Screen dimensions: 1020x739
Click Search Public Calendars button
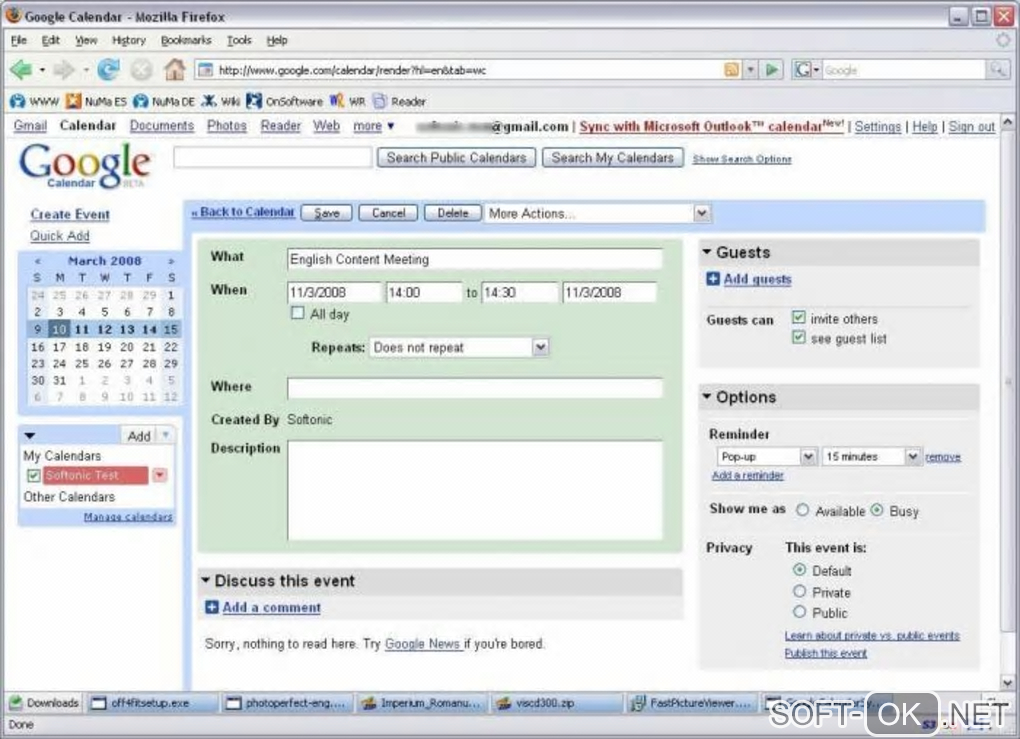coord(457,157)
